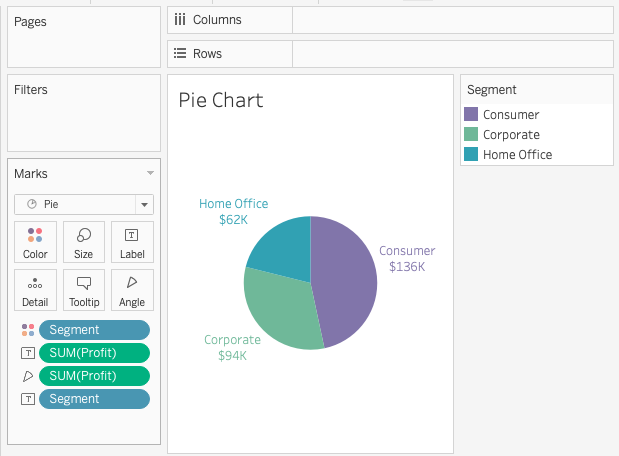Viewport: 619px width, 456px height.
Task: Click the angle icon beside SUM(Profit) pill
Action: point(27,376)
